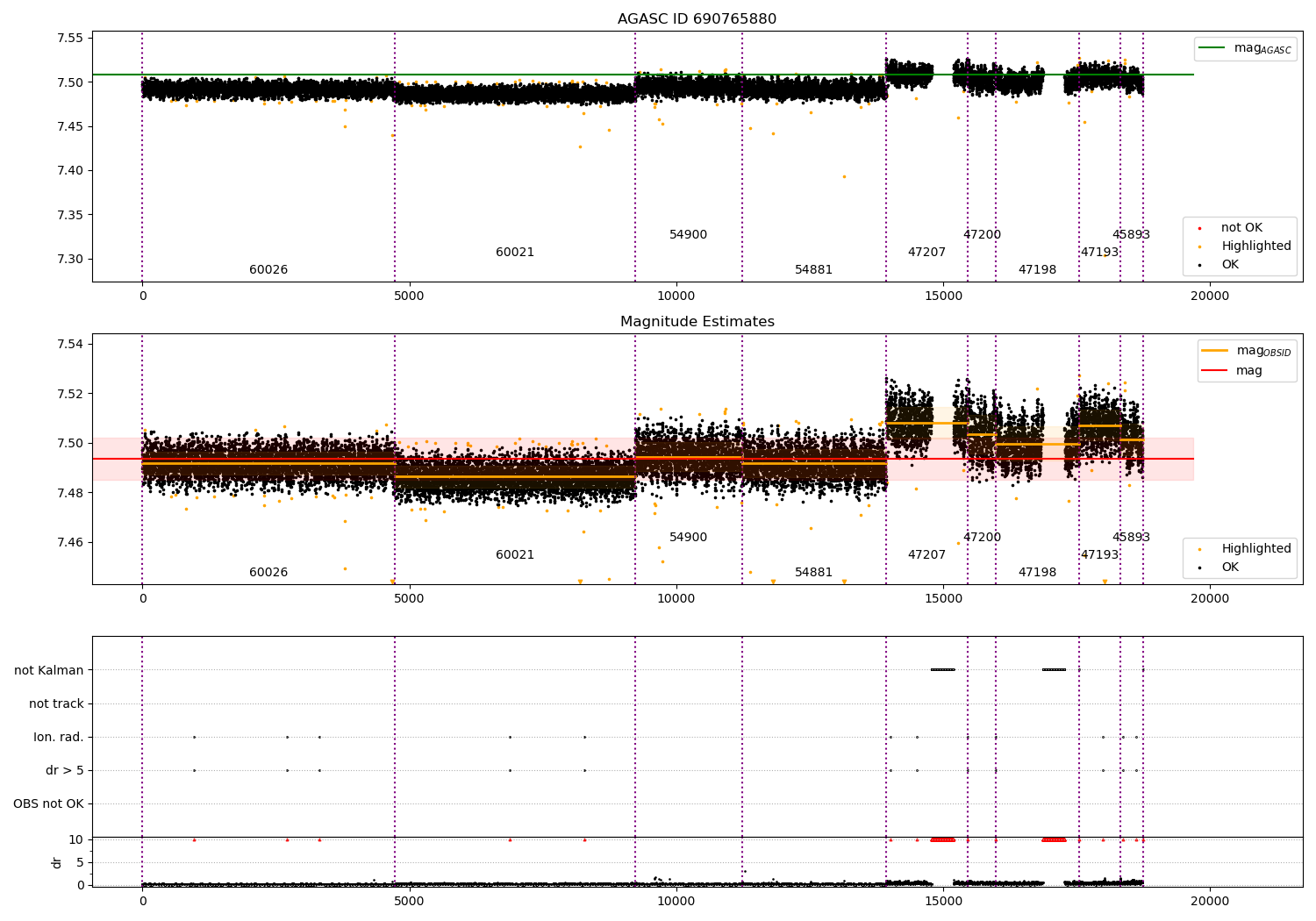Screen dimensions: 1316x921
Task: Click the "not track" axis label
Action: 56,704
